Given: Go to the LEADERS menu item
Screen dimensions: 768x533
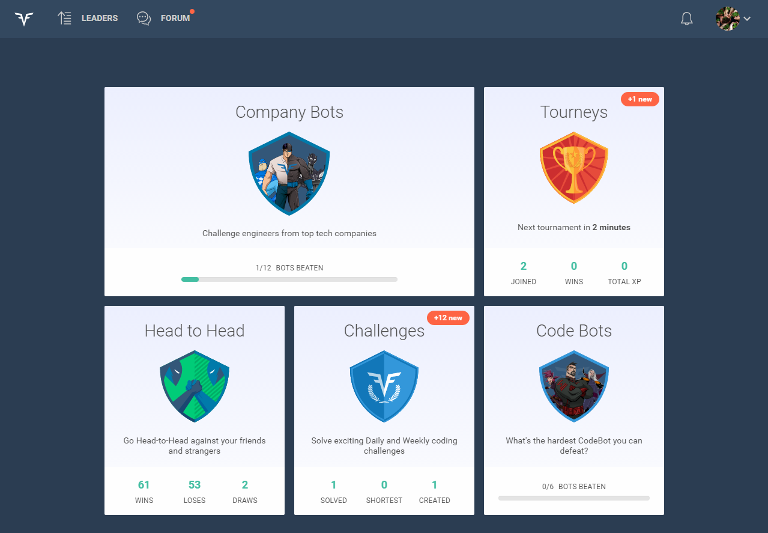Looking at the screenshot, I should pyautogui.click(x=99, y=18).
